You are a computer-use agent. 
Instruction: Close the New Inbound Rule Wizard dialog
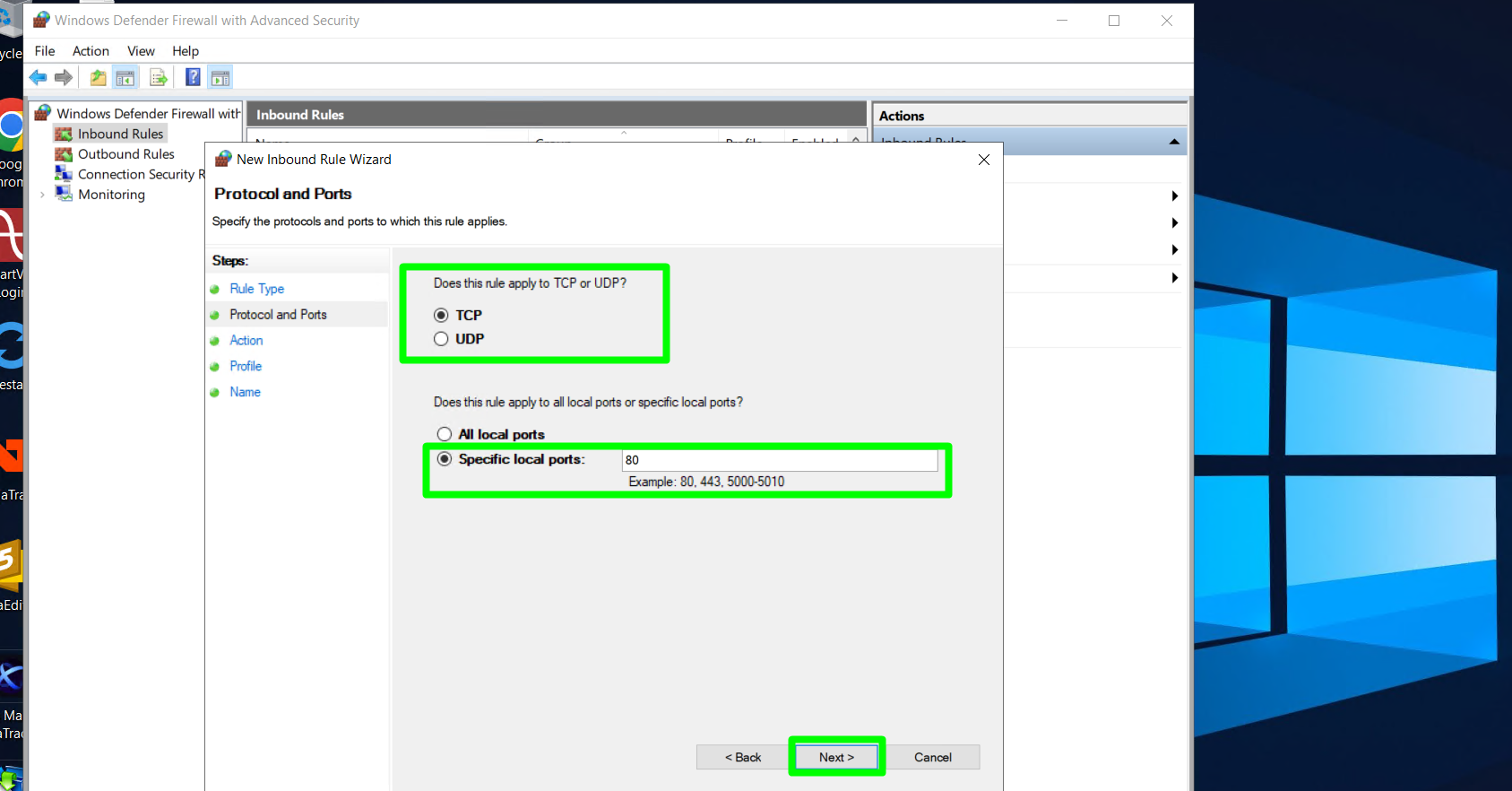tap(984, 160)
